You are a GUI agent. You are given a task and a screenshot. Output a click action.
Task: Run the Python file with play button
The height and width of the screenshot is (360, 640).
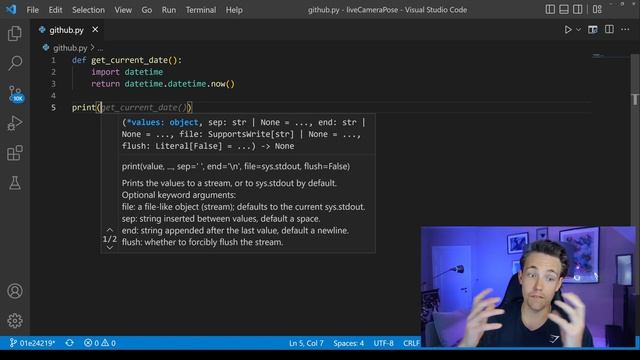coord(568,29)
